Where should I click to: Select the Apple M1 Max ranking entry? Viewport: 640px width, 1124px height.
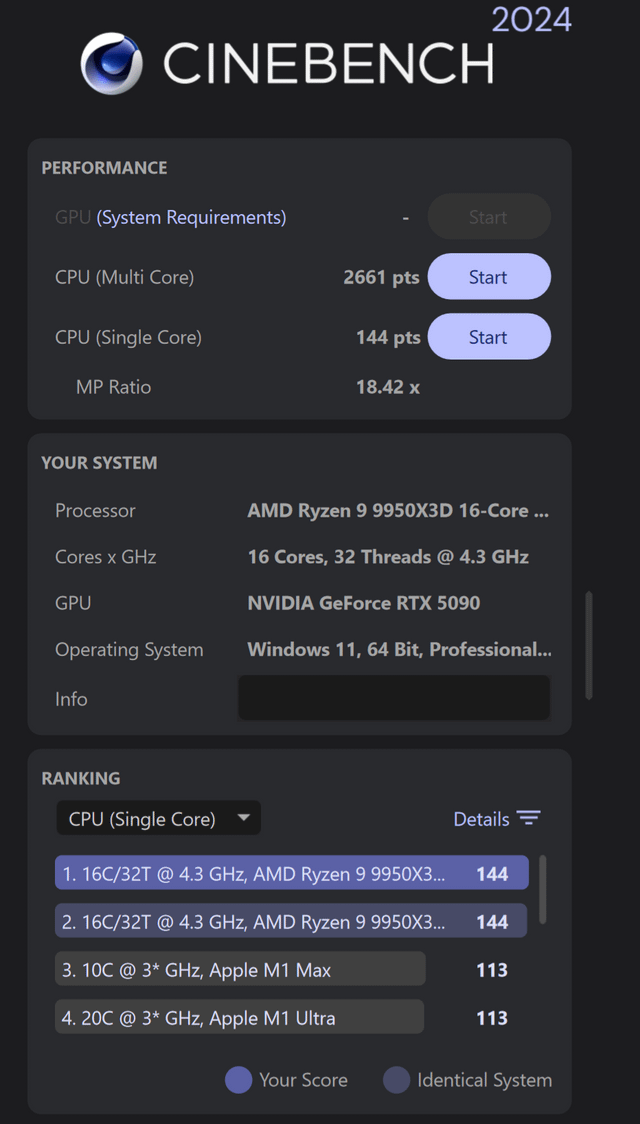(240, 969)
